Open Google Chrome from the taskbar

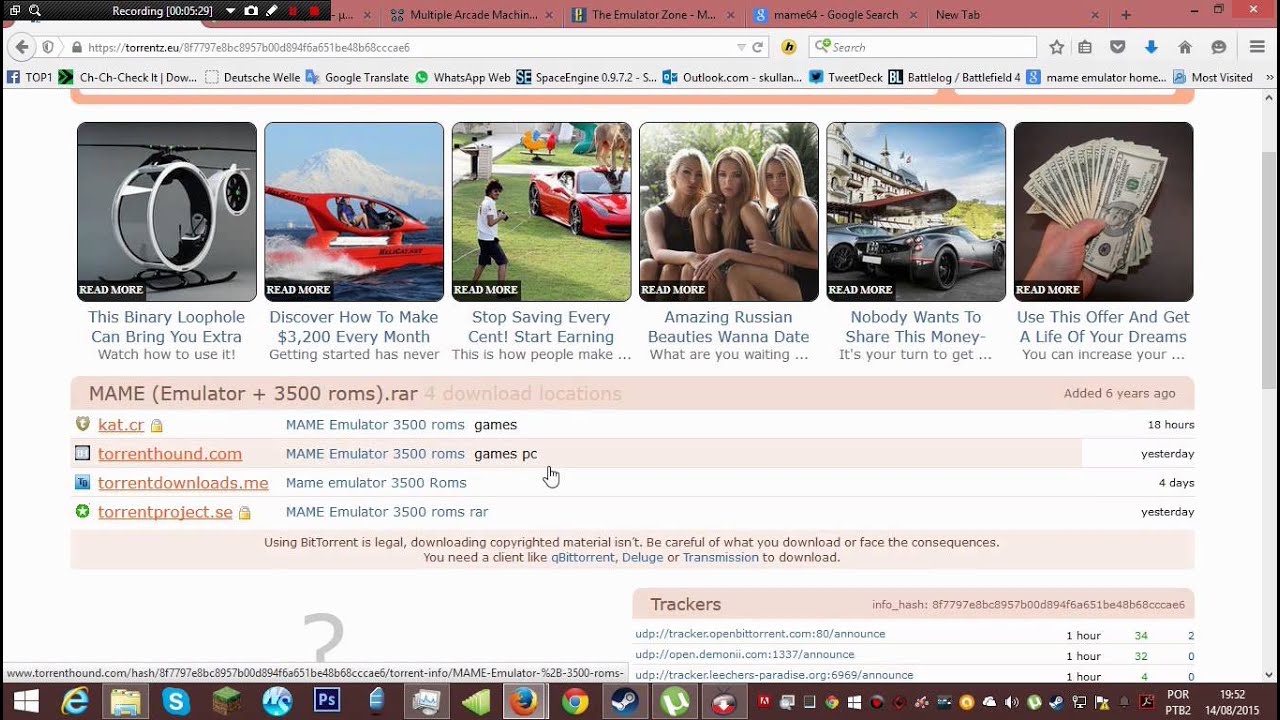(x=574, y=702)
